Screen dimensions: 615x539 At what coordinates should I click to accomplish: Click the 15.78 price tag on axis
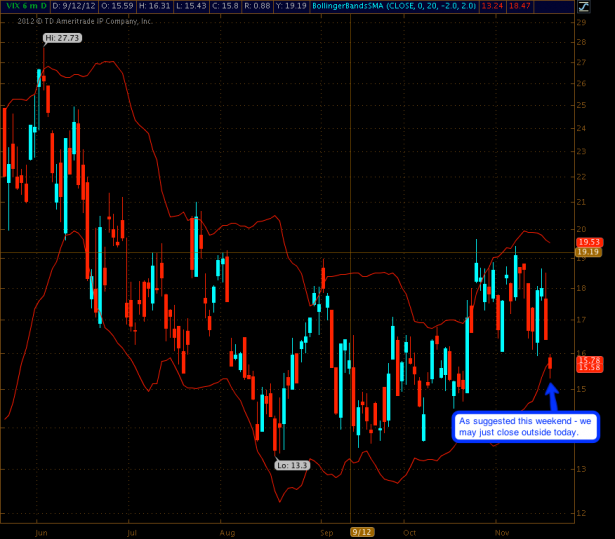(587, 360)
